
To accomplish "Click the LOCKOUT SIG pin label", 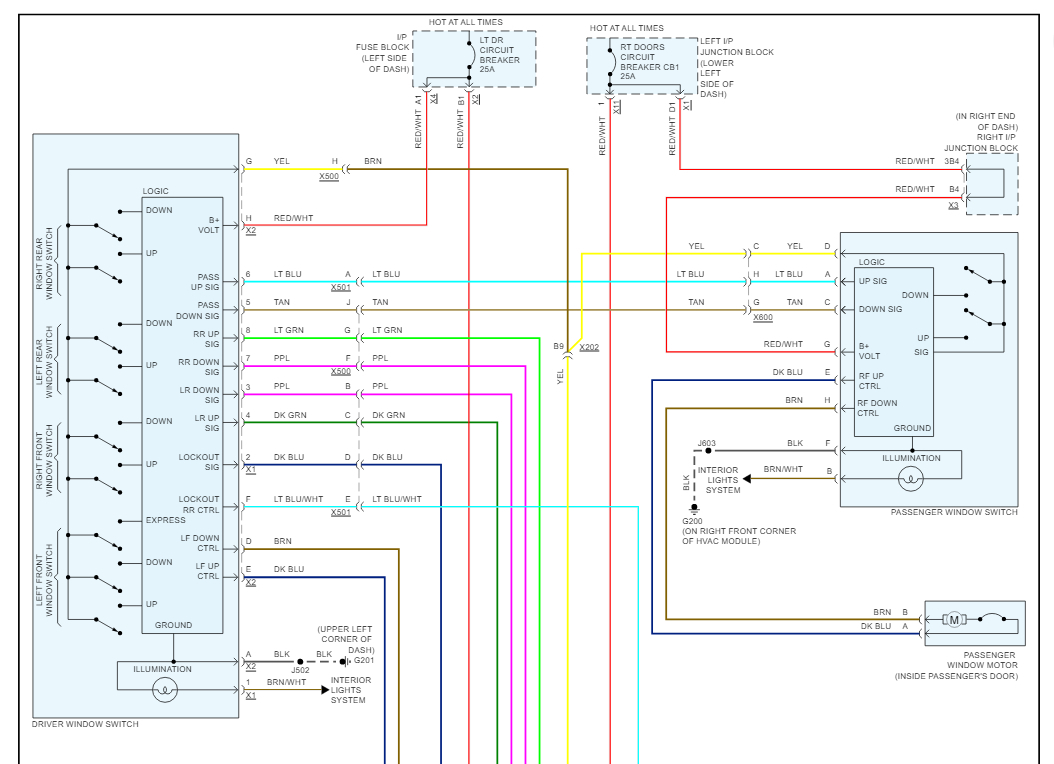I will 199,462.
